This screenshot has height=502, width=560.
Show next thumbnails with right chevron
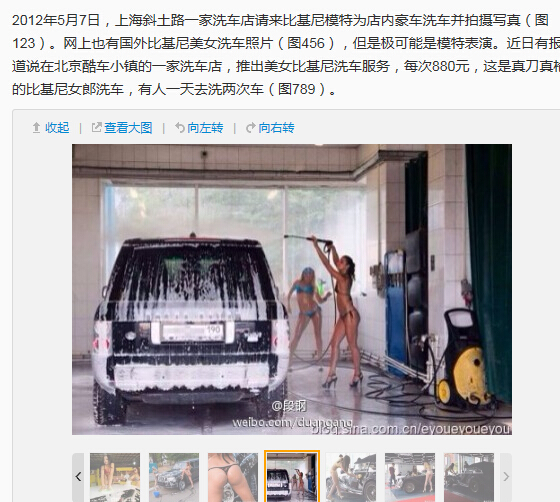(x=506, y=477)
